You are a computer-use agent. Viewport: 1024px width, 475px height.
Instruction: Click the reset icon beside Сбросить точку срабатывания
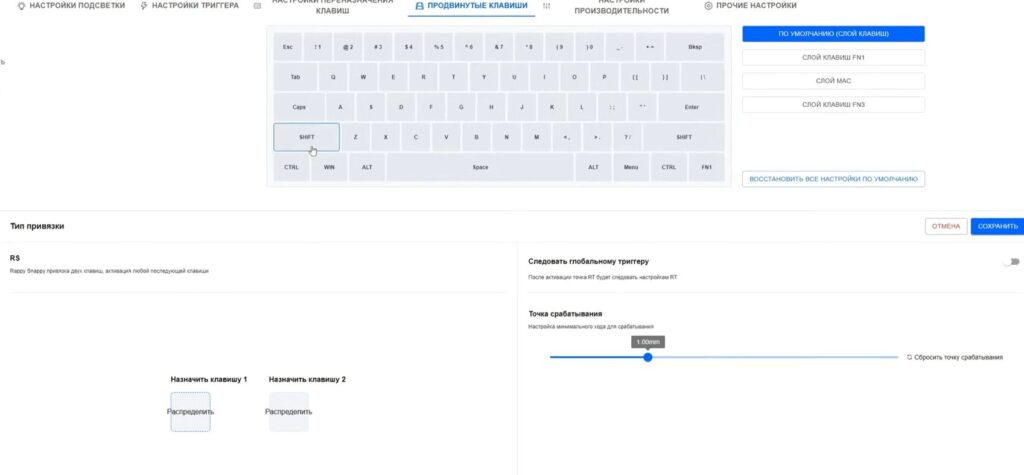click(x=909, y=357)
